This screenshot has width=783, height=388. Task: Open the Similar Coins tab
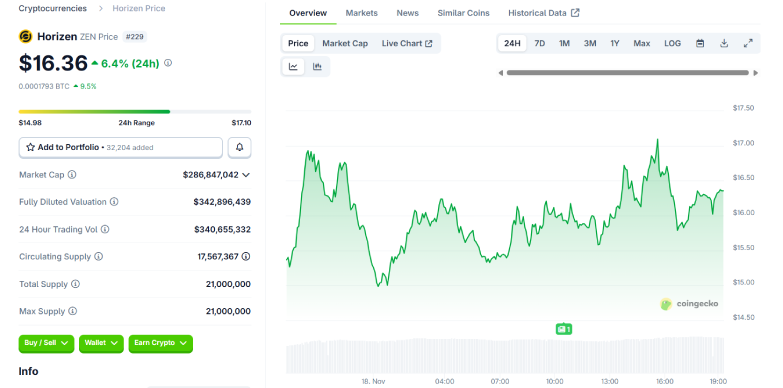[x=463, y=13]
